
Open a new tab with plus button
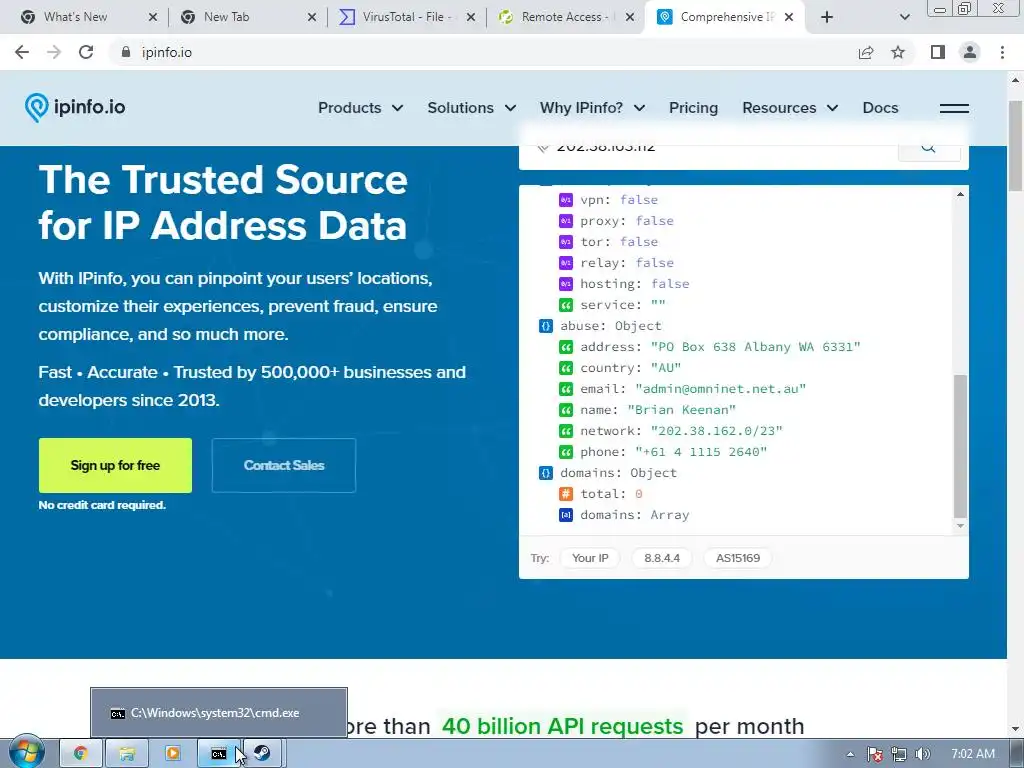827,17
